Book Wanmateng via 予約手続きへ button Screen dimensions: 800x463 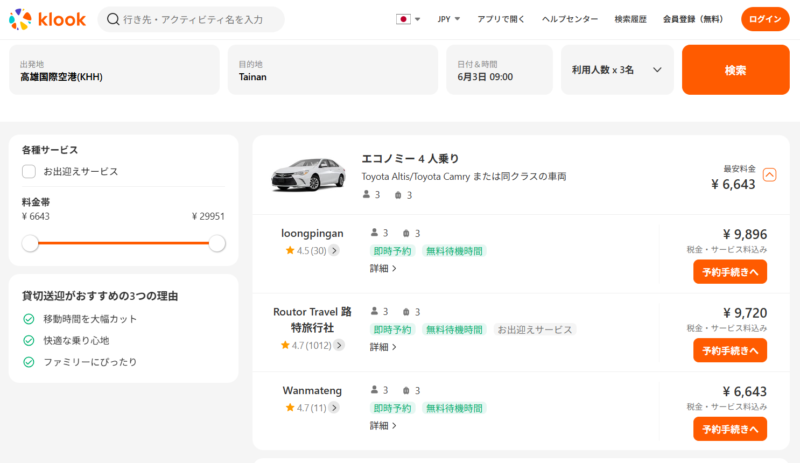point(730,429)
